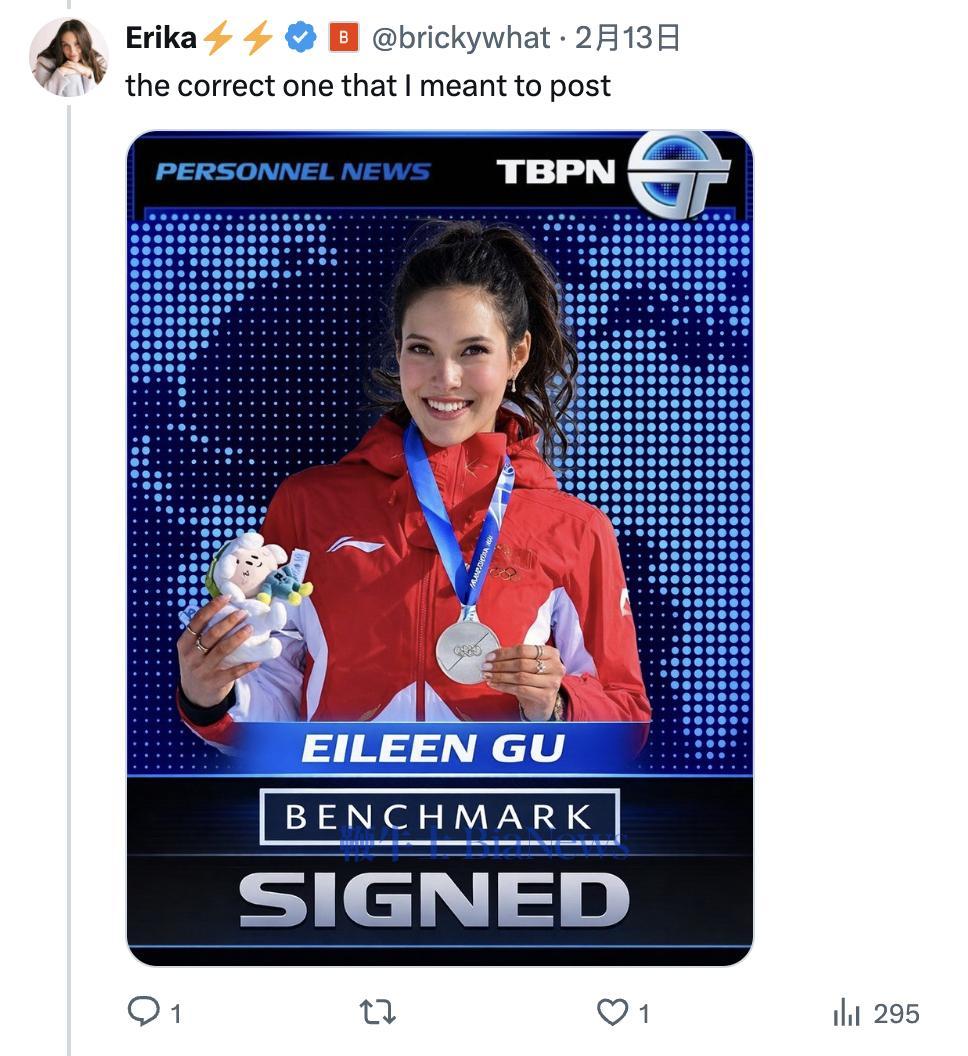Click the large SIGNED text in image
The image size is (968, 1056).
coord(433,899)
